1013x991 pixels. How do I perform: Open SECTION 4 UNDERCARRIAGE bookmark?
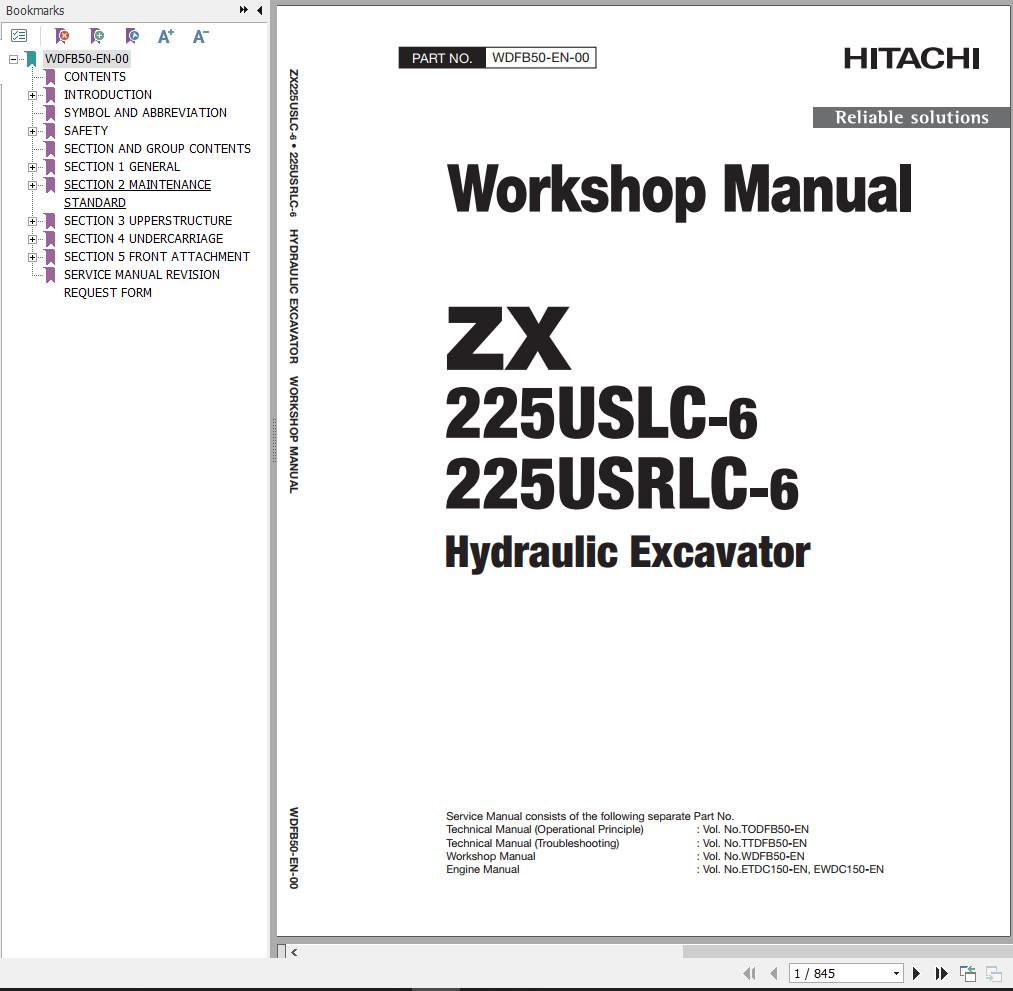(x=143, y=239)
